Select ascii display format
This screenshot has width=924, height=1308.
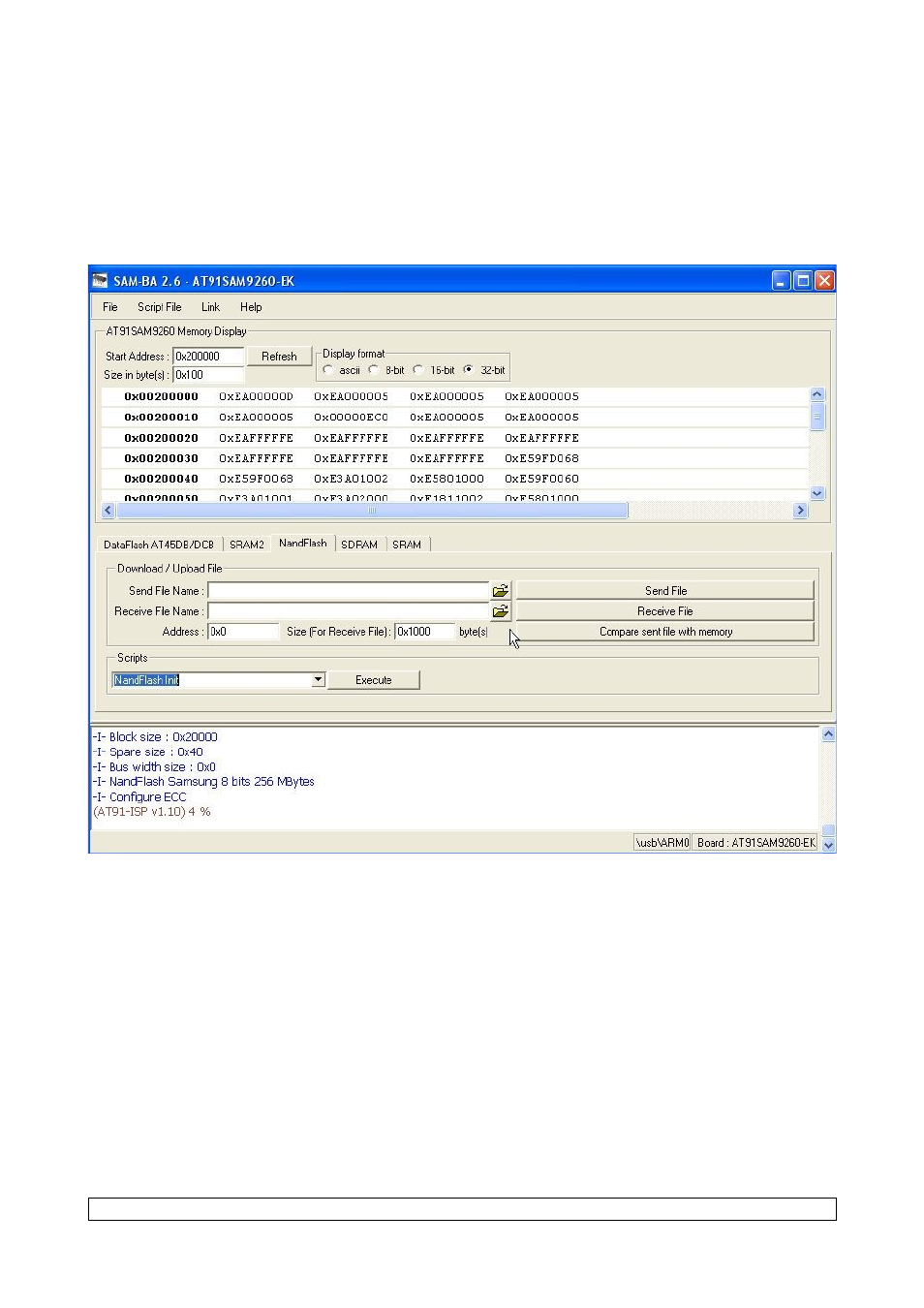(328, 370)
